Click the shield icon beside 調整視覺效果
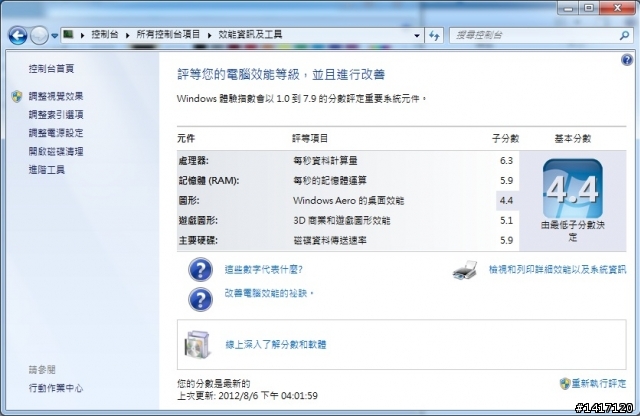The width and height of the screenshot is (640, 416). (x=17, y=96)
